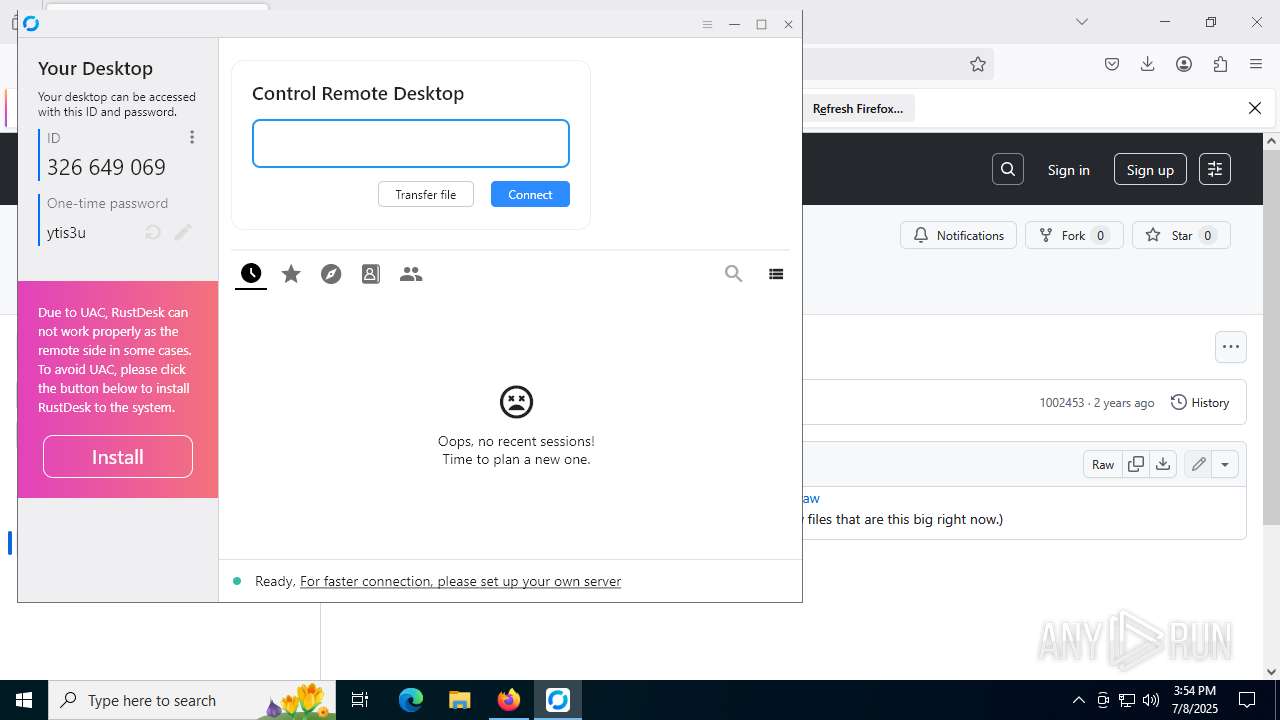Viewport: 1280px width, 720px height.
Task: Bookmark page with Firefox star icon
Action: click(x=978, y=64)
